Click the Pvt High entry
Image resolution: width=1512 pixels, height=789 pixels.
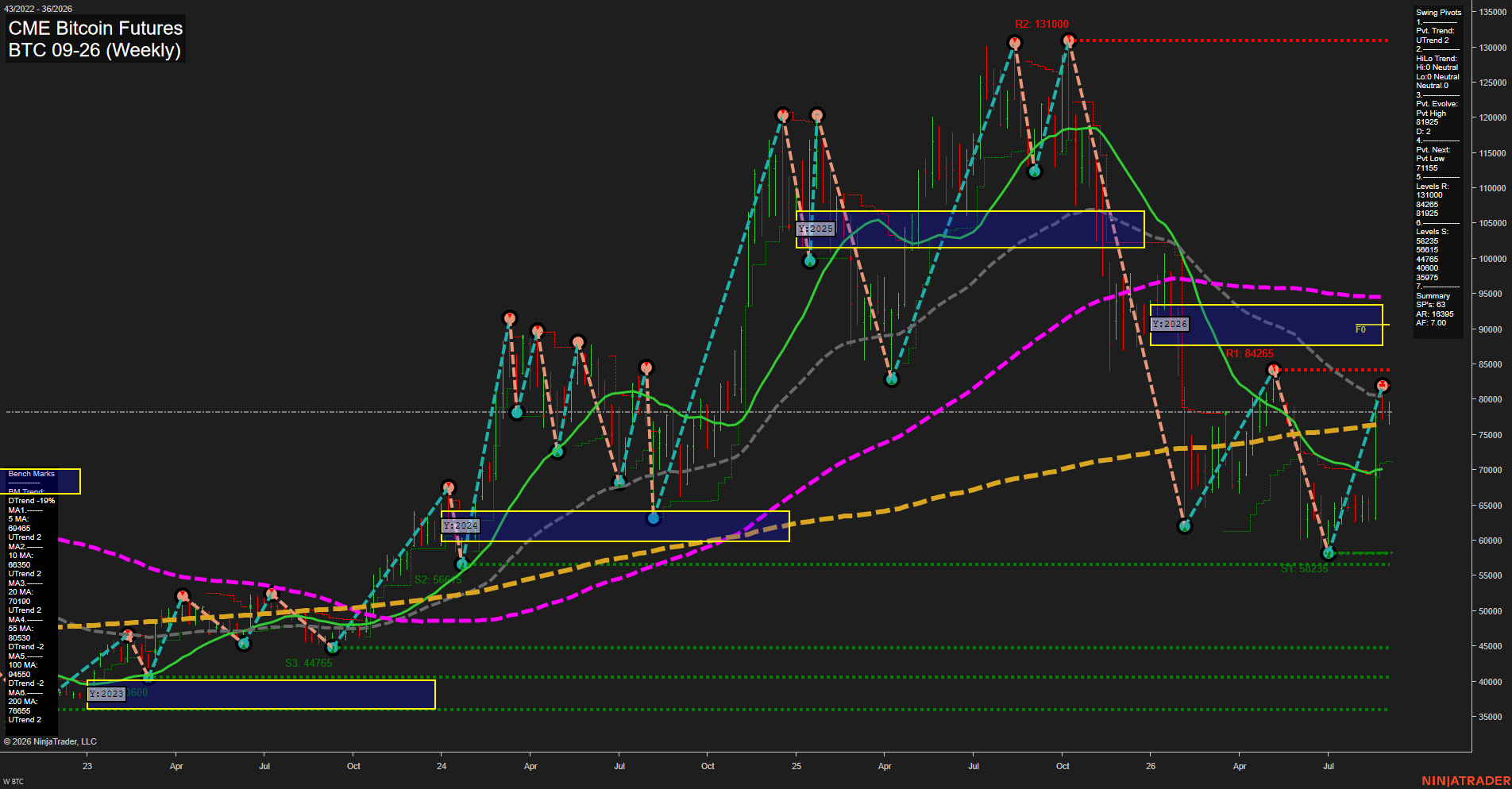click(x=1431, y=114)
